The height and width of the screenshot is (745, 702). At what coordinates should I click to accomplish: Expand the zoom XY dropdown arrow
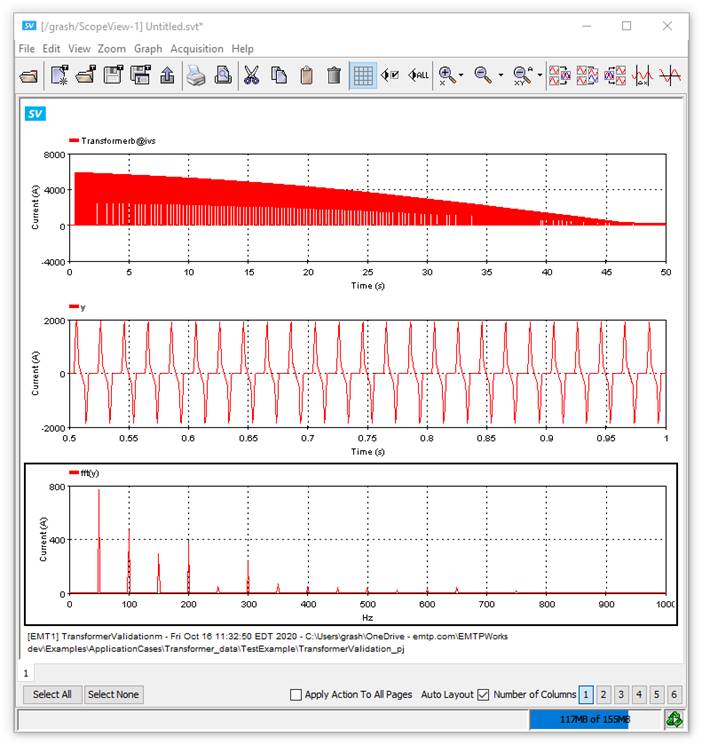pos(540,76)
